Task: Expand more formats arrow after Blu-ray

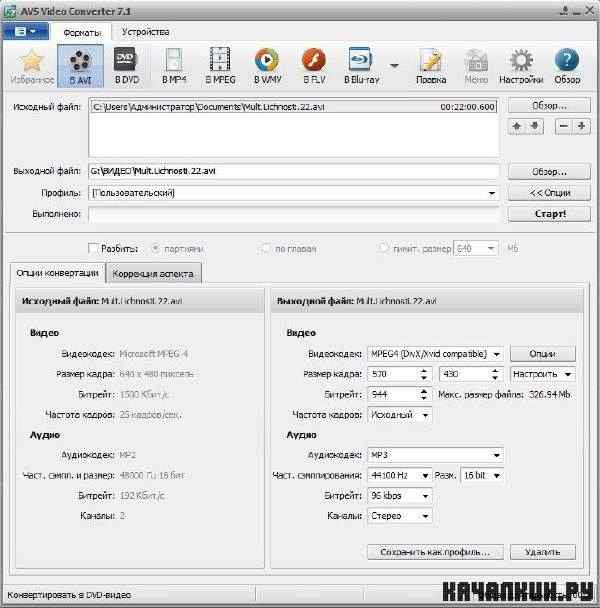Action: coord(394,66)
